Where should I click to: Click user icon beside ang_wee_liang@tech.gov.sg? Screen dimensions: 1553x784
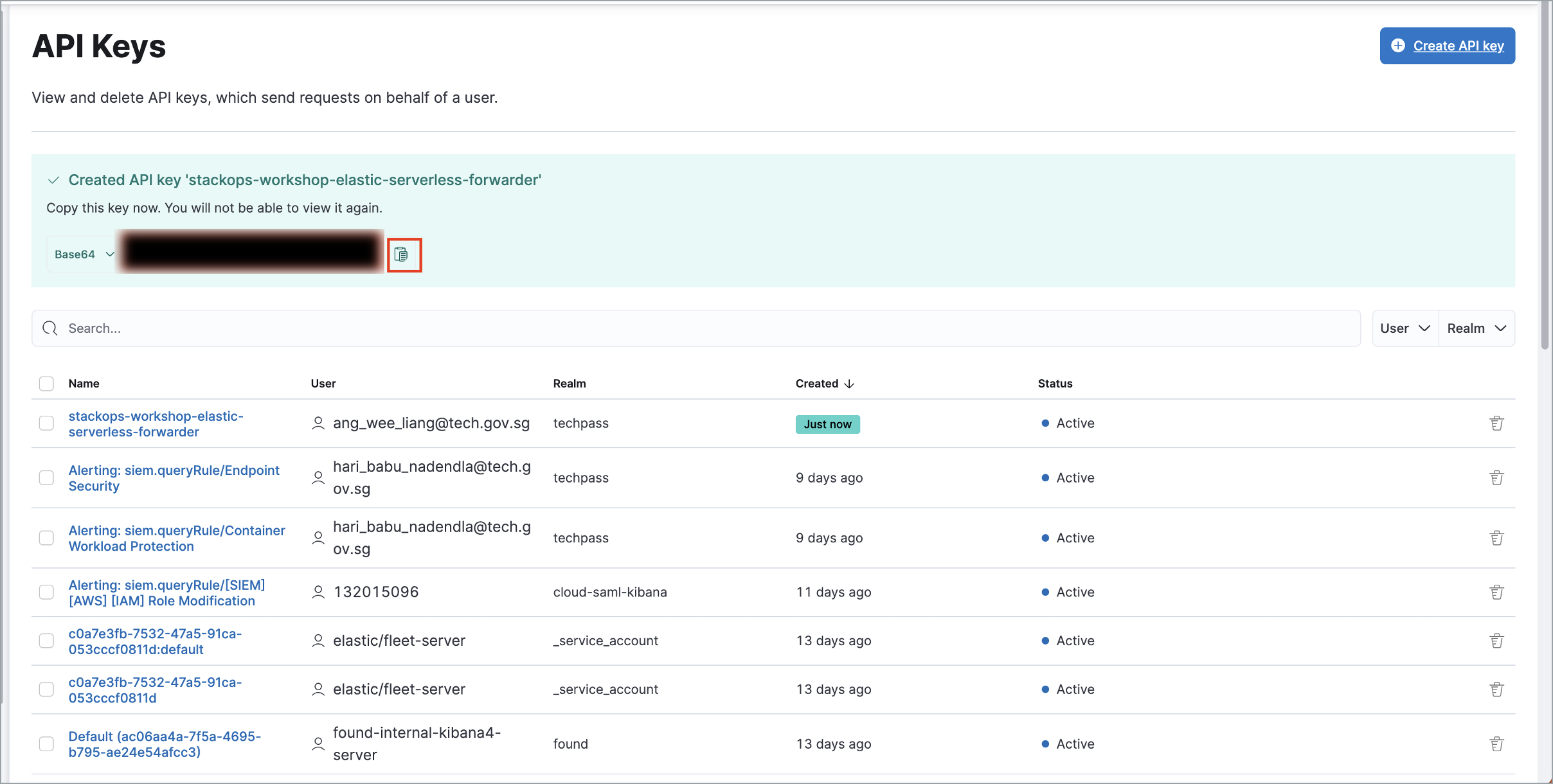click(318, 423)
